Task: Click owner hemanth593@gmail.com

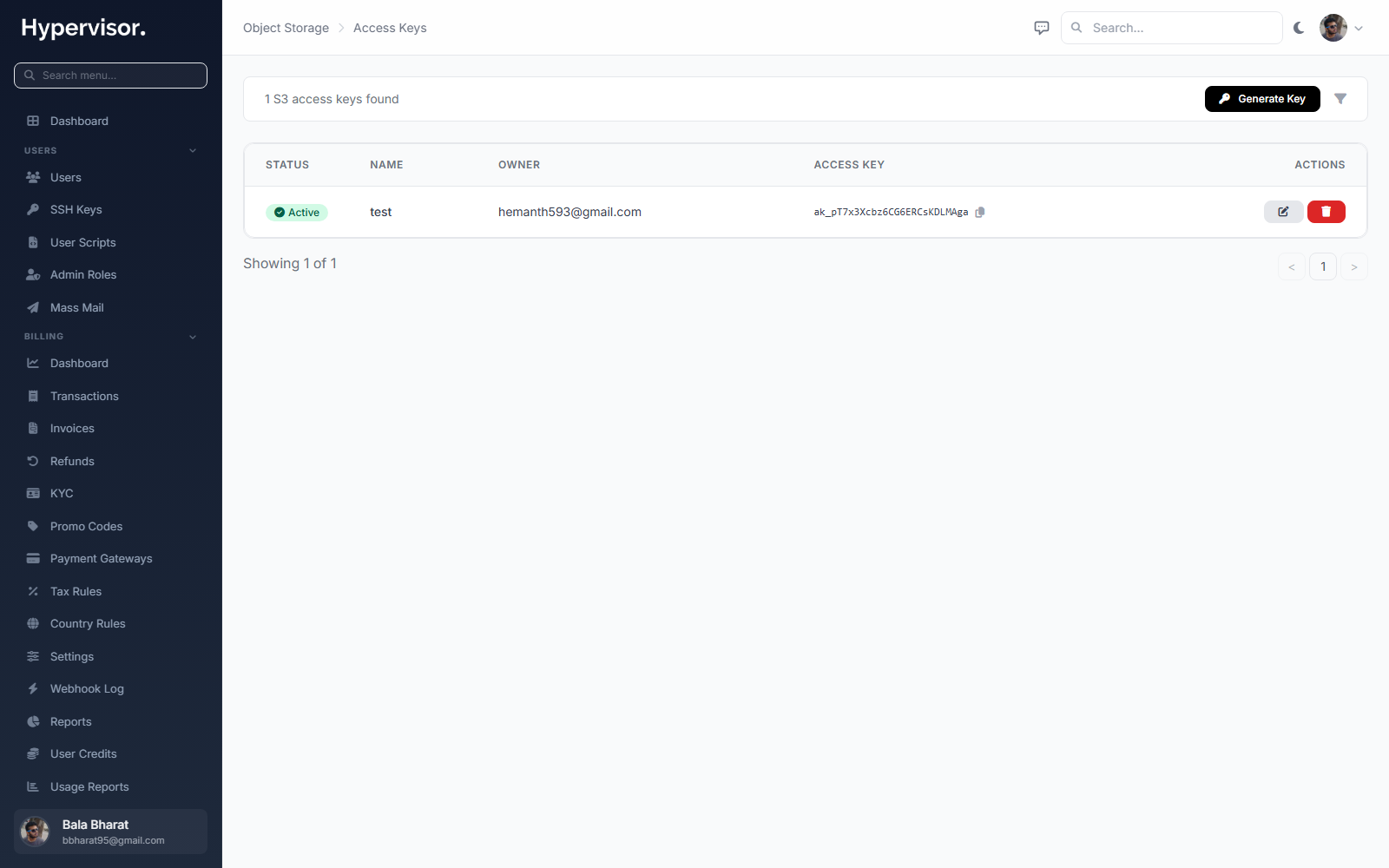Action: point(569,212)
